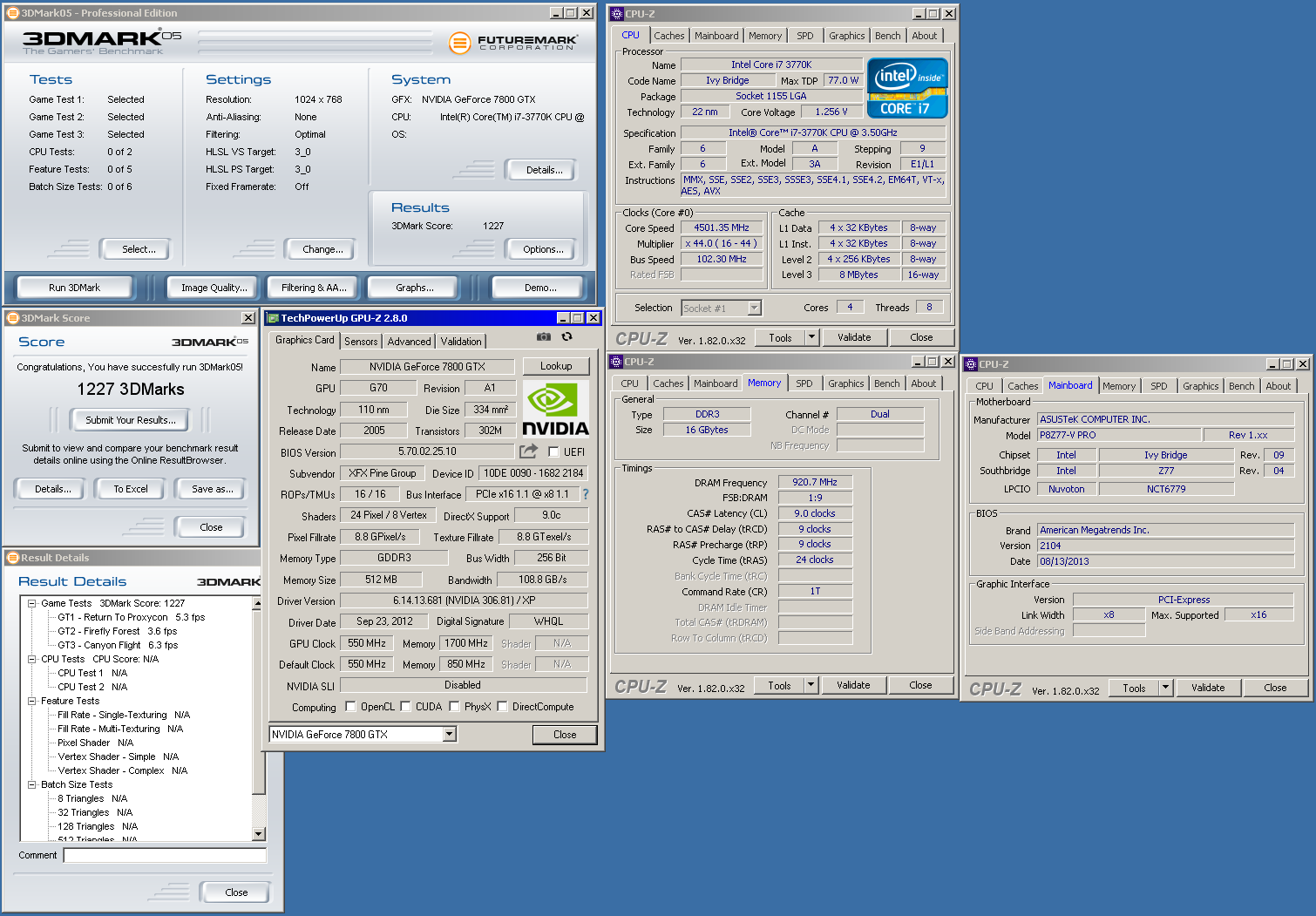Click the GPU-Z refresh icon
Viewport: 1316px width, 916px height.
(566, 337)
